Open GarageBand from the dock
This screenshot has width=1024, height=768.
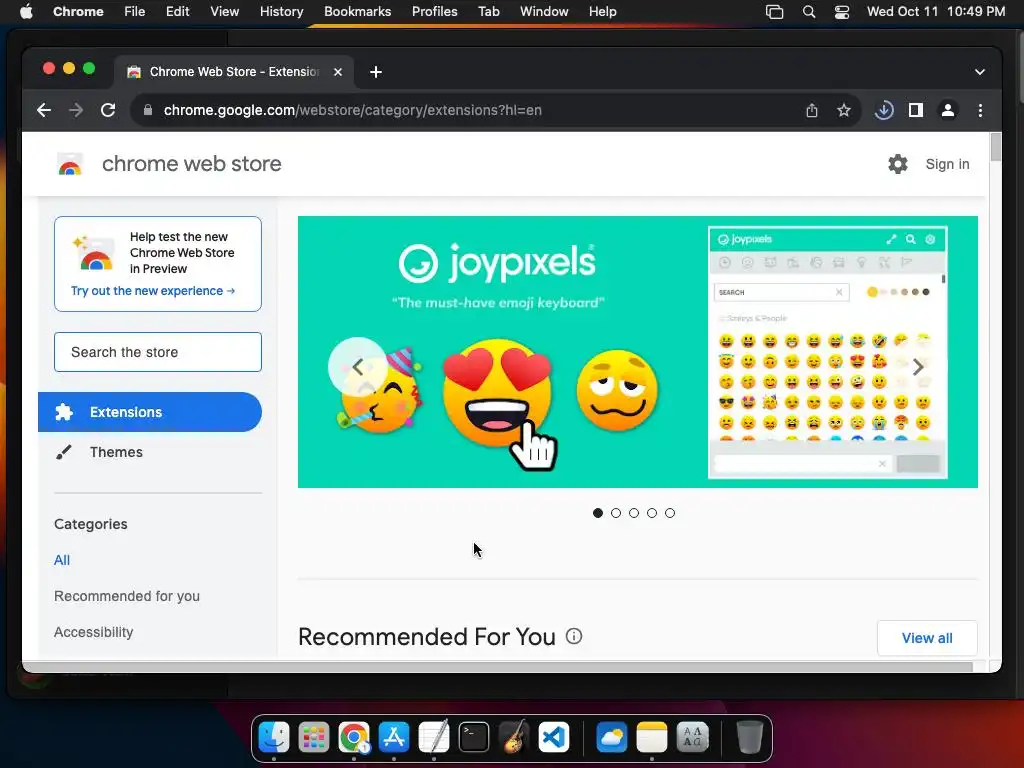(x=514, y=737)
